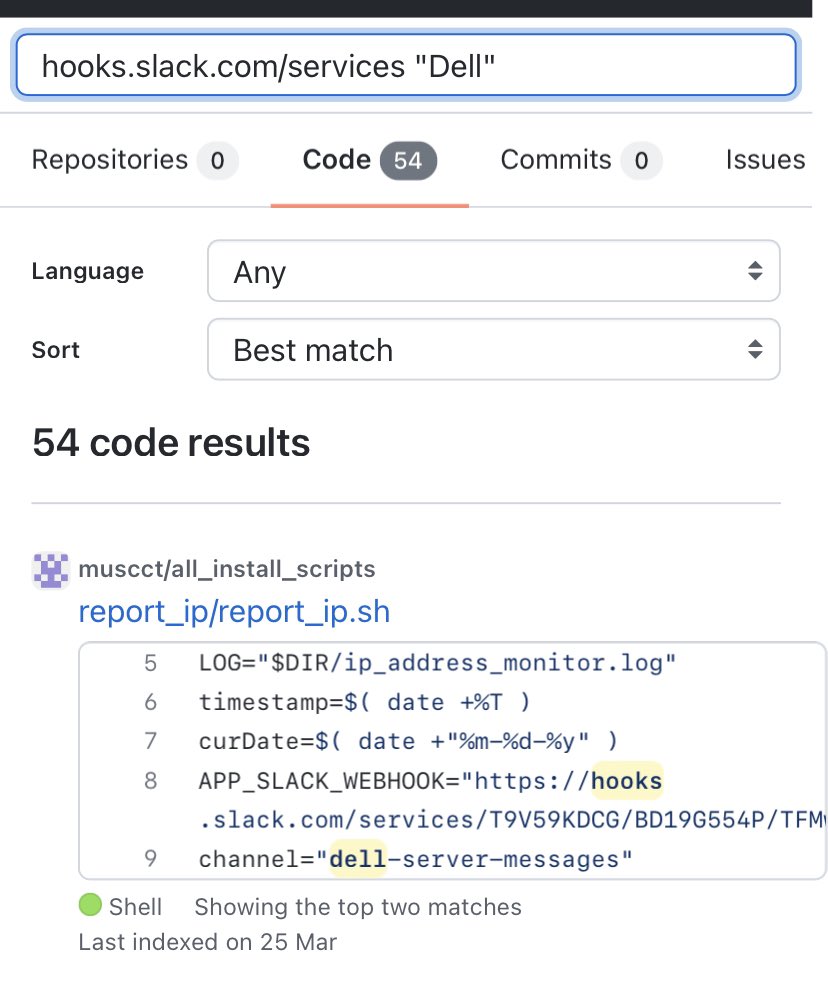Open the Sort by Best match dropdown

click(493, 349)
